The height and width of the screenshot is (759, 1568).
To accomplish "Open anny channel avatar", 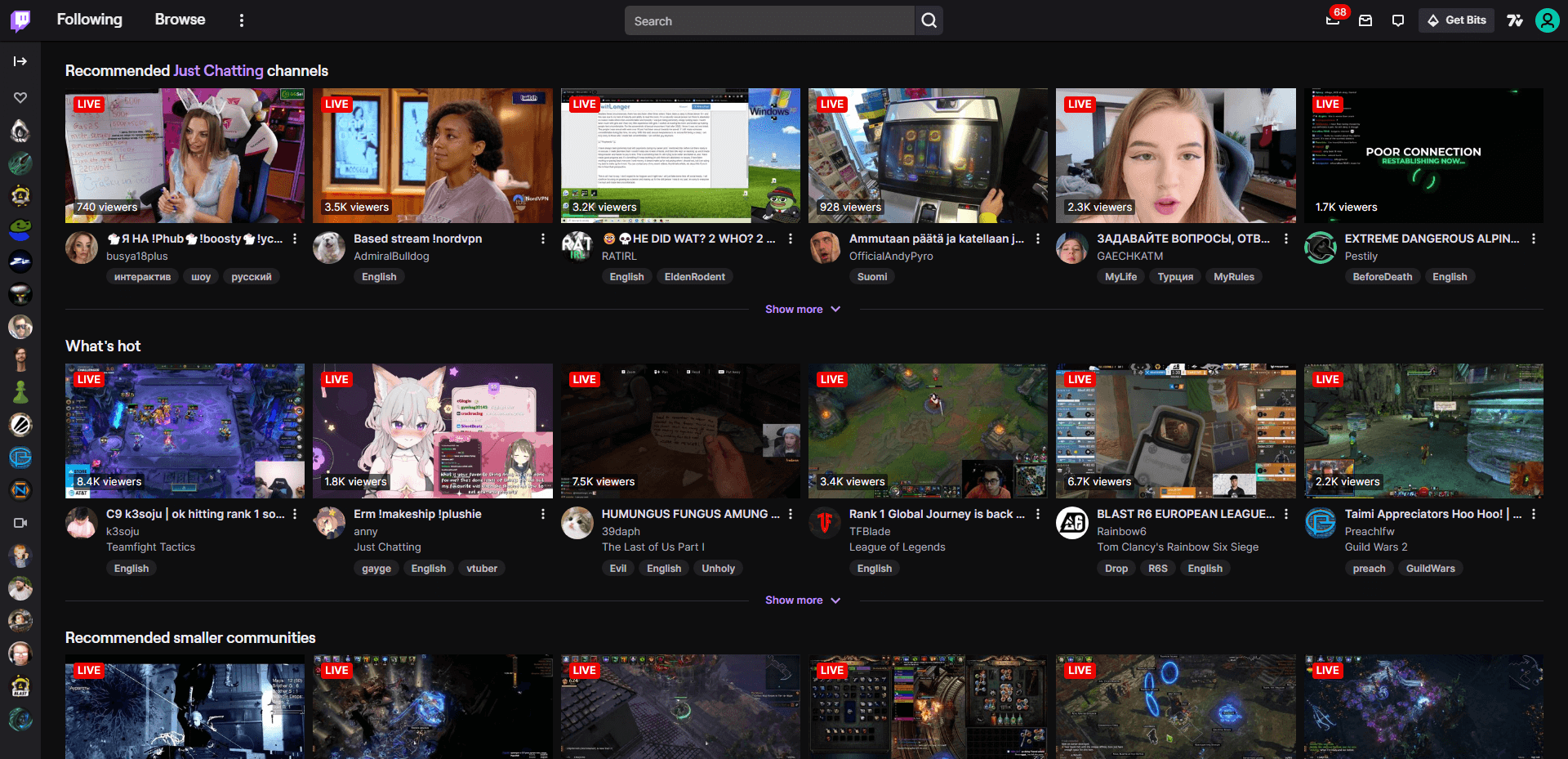I will [x=329, y=523].
